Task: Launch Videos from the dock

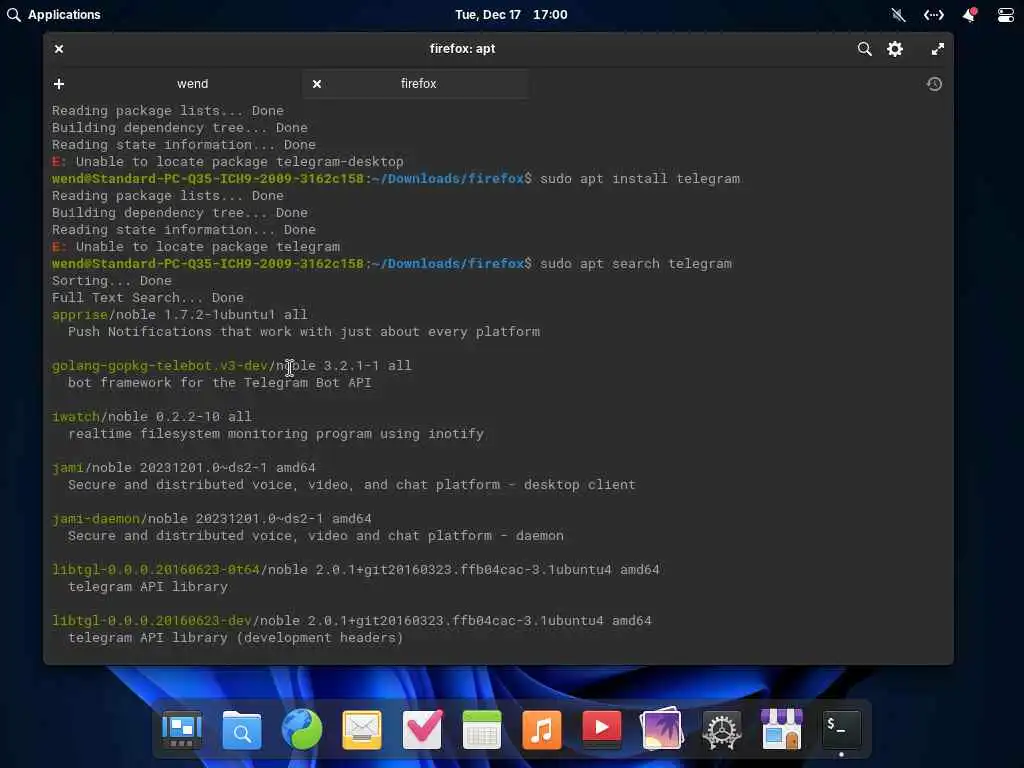Action: coord(601,729)
